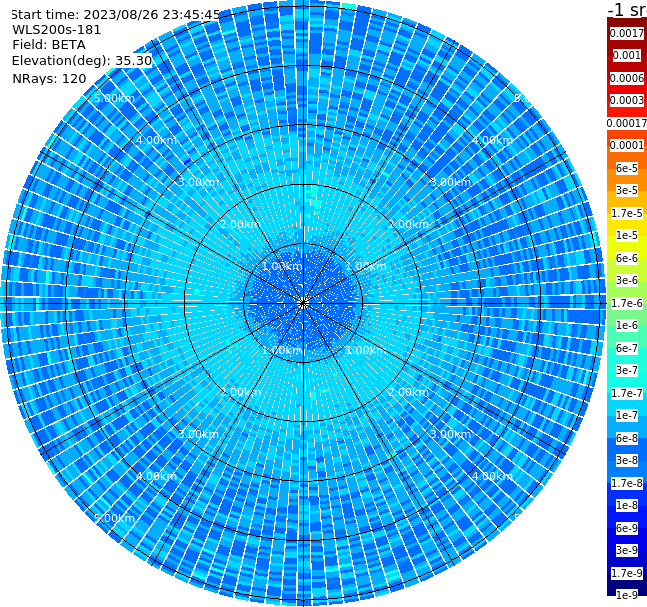Click the 6e-8 colorbar label
The height and width of the screenshot is (607, 647).
point(627,438)
